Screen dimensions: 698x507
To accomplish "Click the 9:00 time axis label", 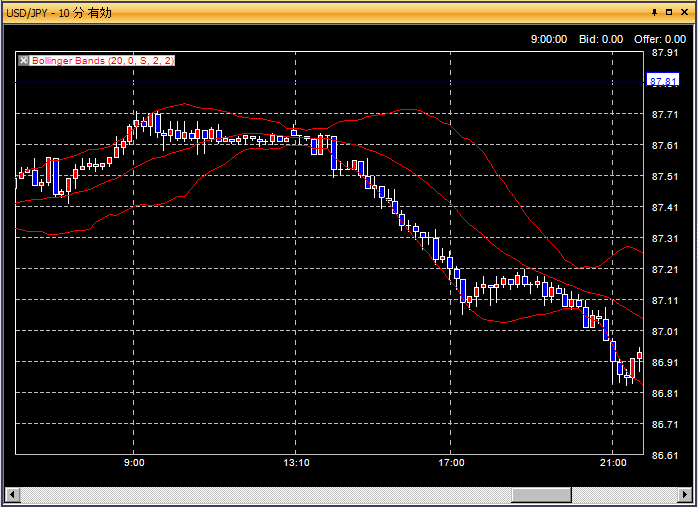I will click(134, 463).
